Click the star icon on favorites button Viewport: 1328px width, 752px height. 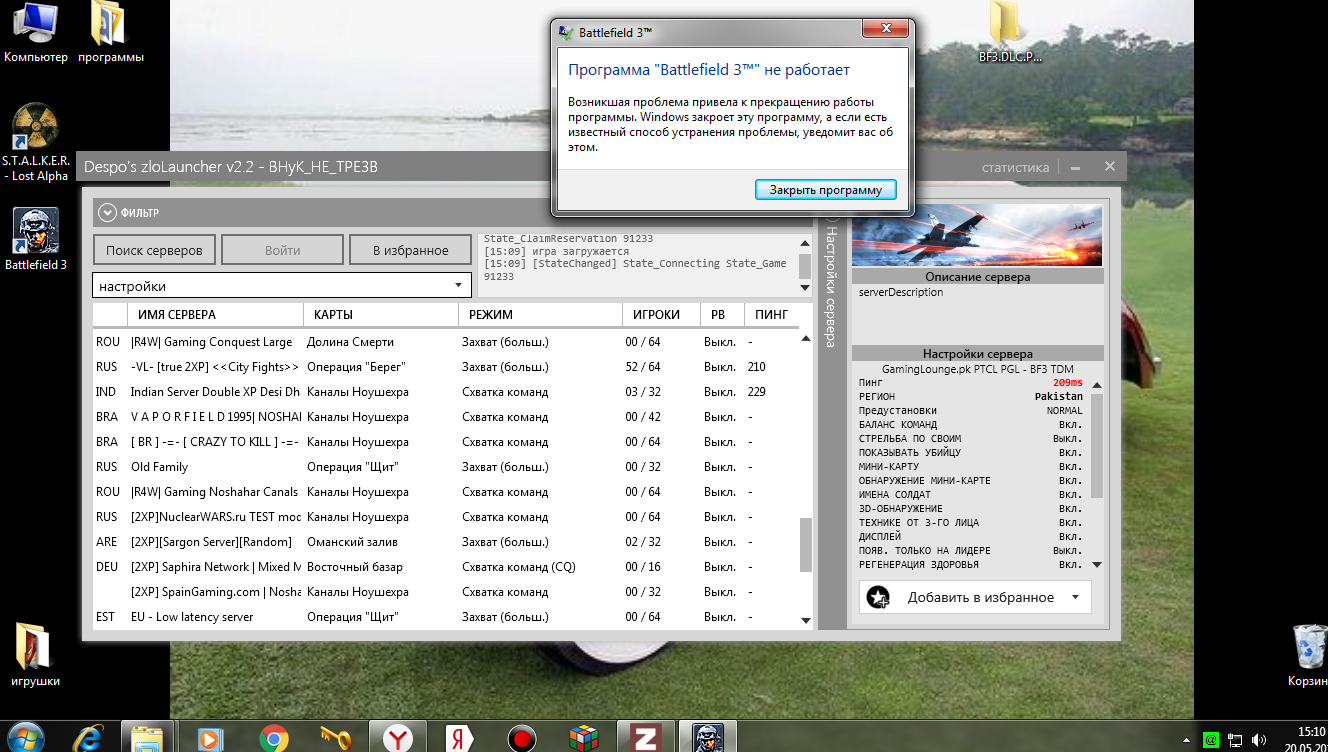point(879,597)
